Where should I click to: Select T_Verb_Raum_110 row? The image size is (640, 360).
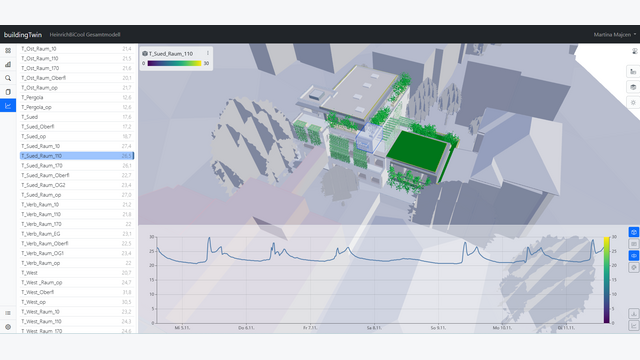pyautogui.click(x=77, y=214)
